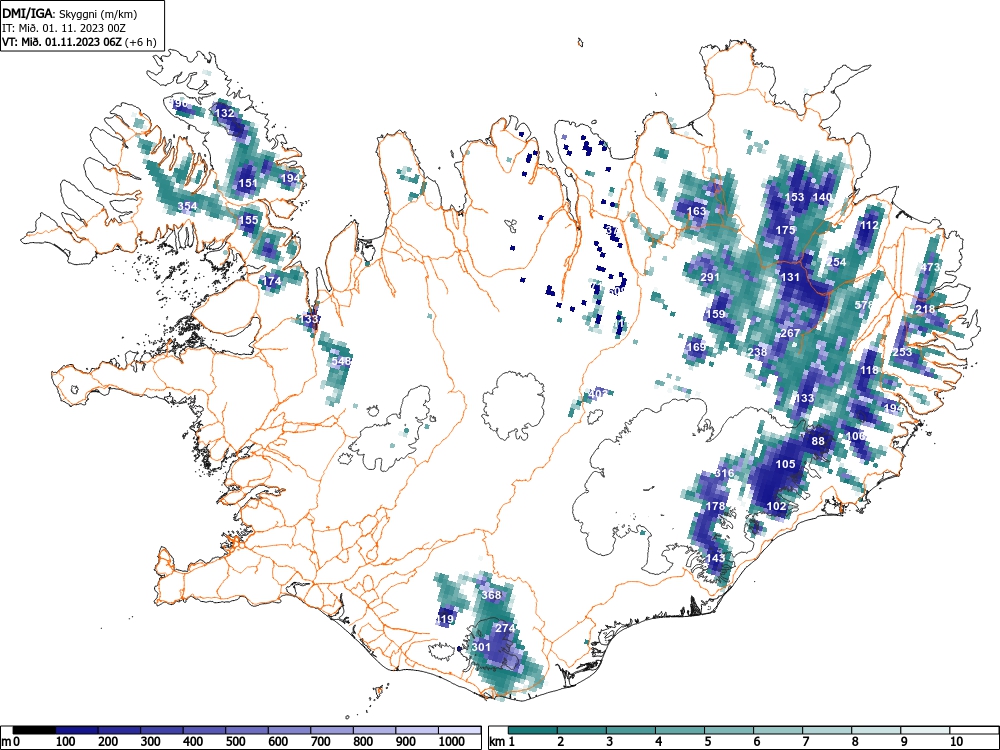Click the '163' visibility value
Viewport: 1000px width, 750px height.
696,211
